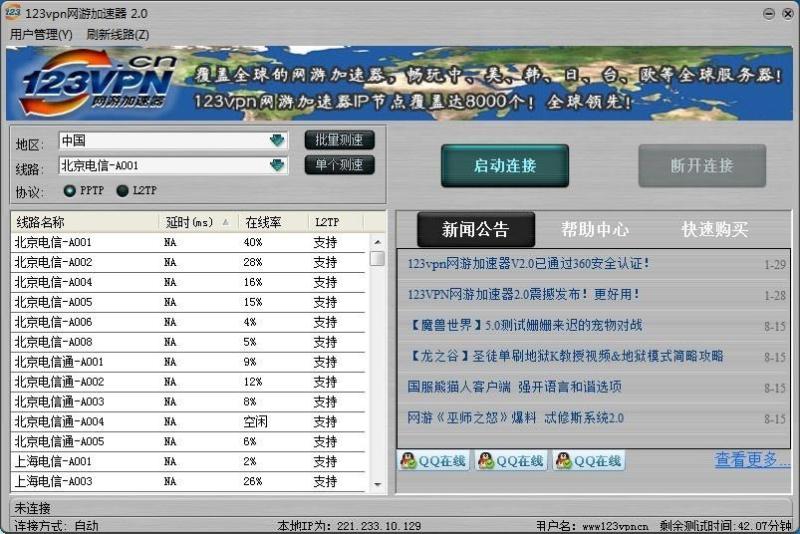This screenshot has height=534, width=800.
Task: Click the route list scroll up arrow
Action: 377,242
